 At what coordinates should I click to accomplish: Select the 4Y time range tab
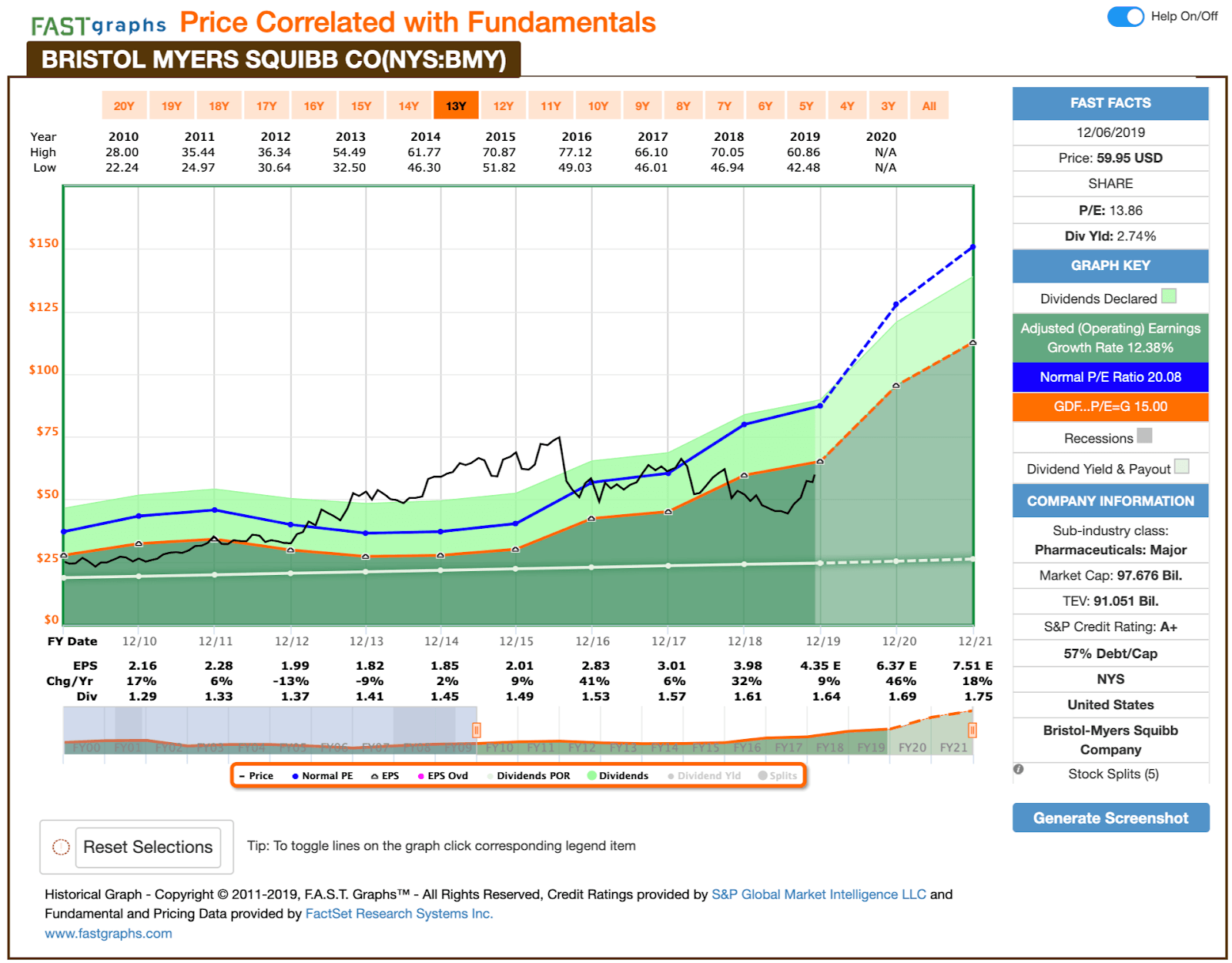[x=847, y=106]
